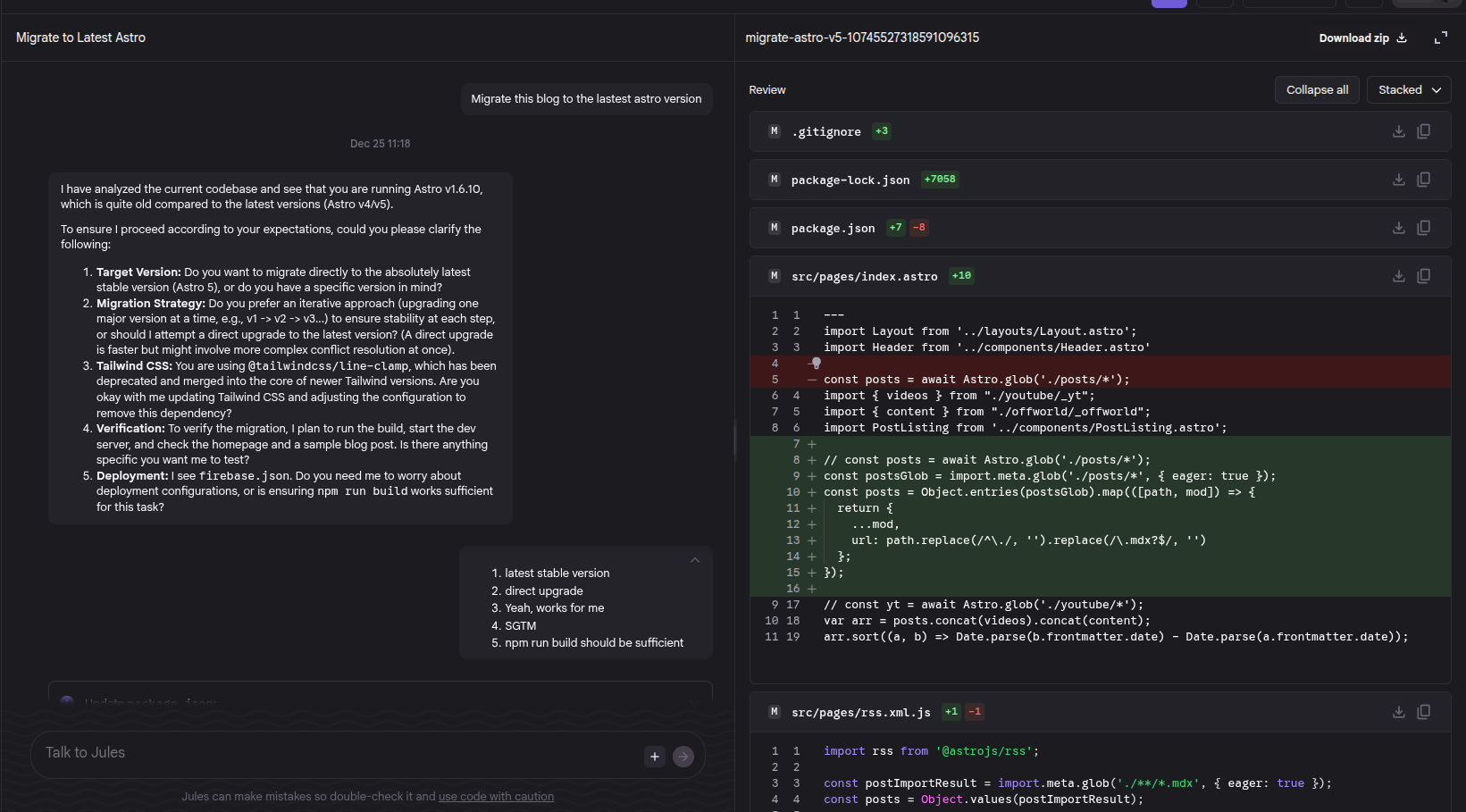Download the package-lock.json file
The width and height of the screenshot is (1466, 812).
tap(1398, 180)
